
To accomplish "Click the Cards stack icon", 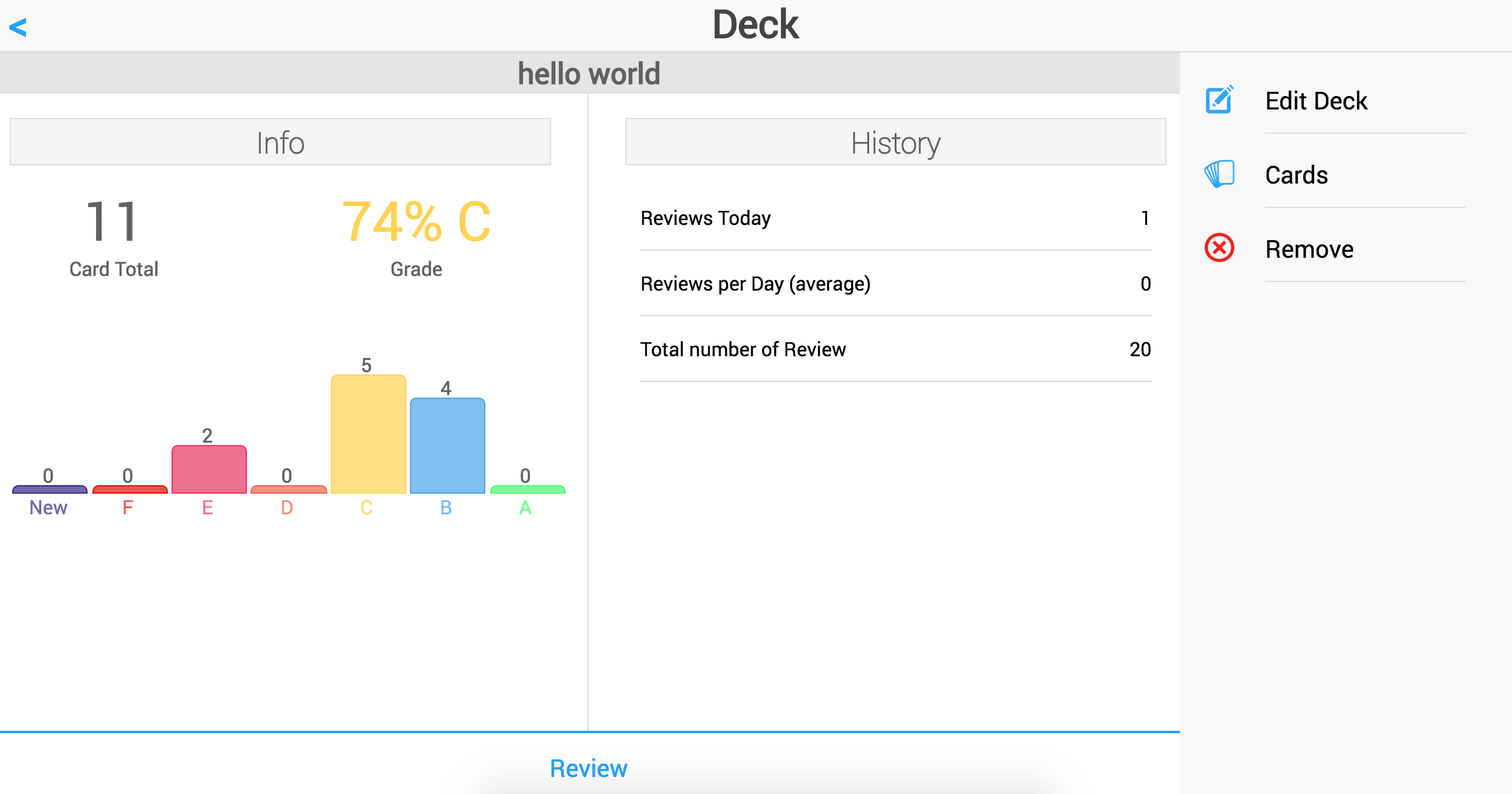I will coord(1219,174).
